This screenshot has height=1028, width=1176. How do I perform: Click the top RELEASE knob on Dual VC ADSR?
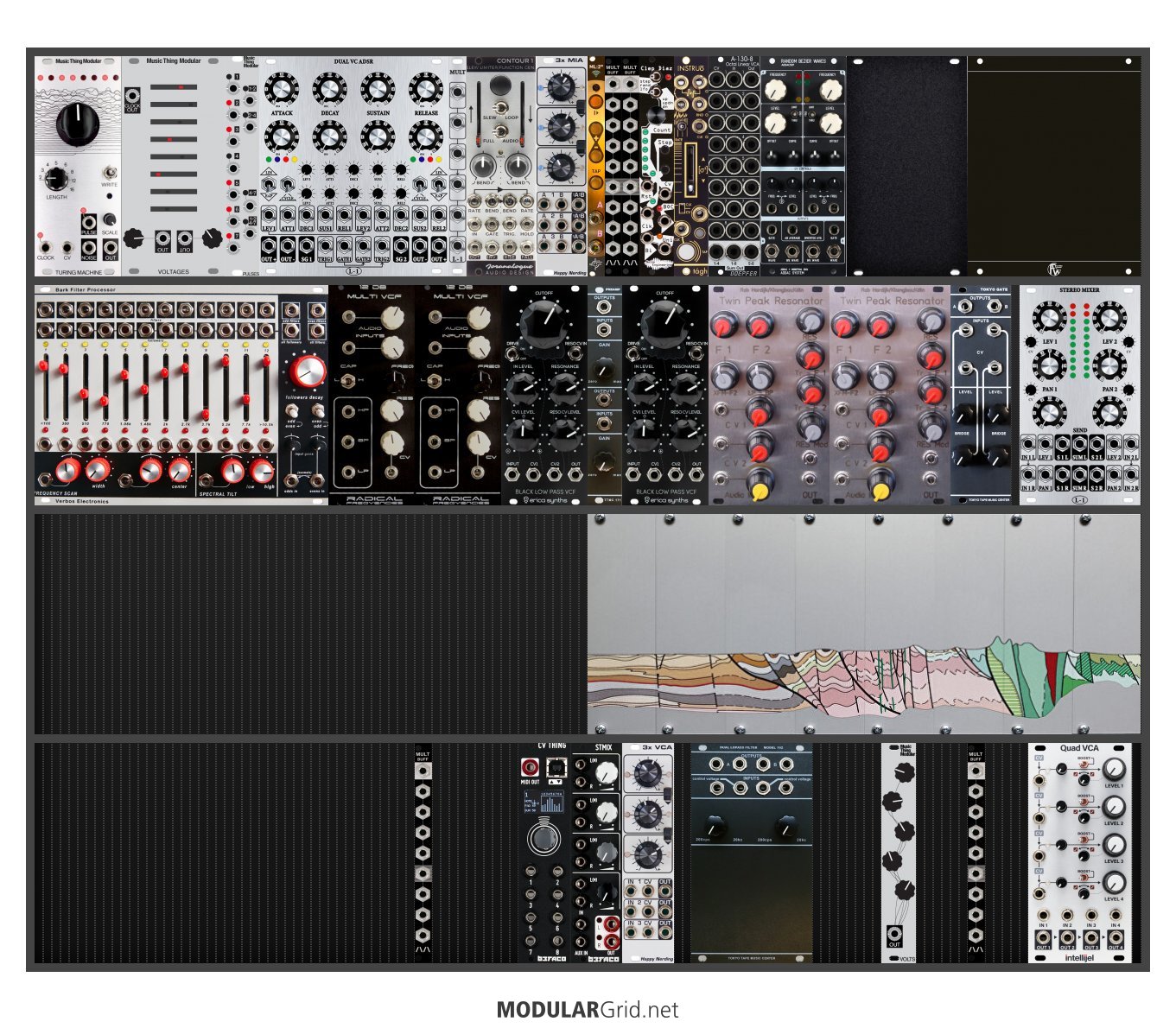[x=425, y=90]
